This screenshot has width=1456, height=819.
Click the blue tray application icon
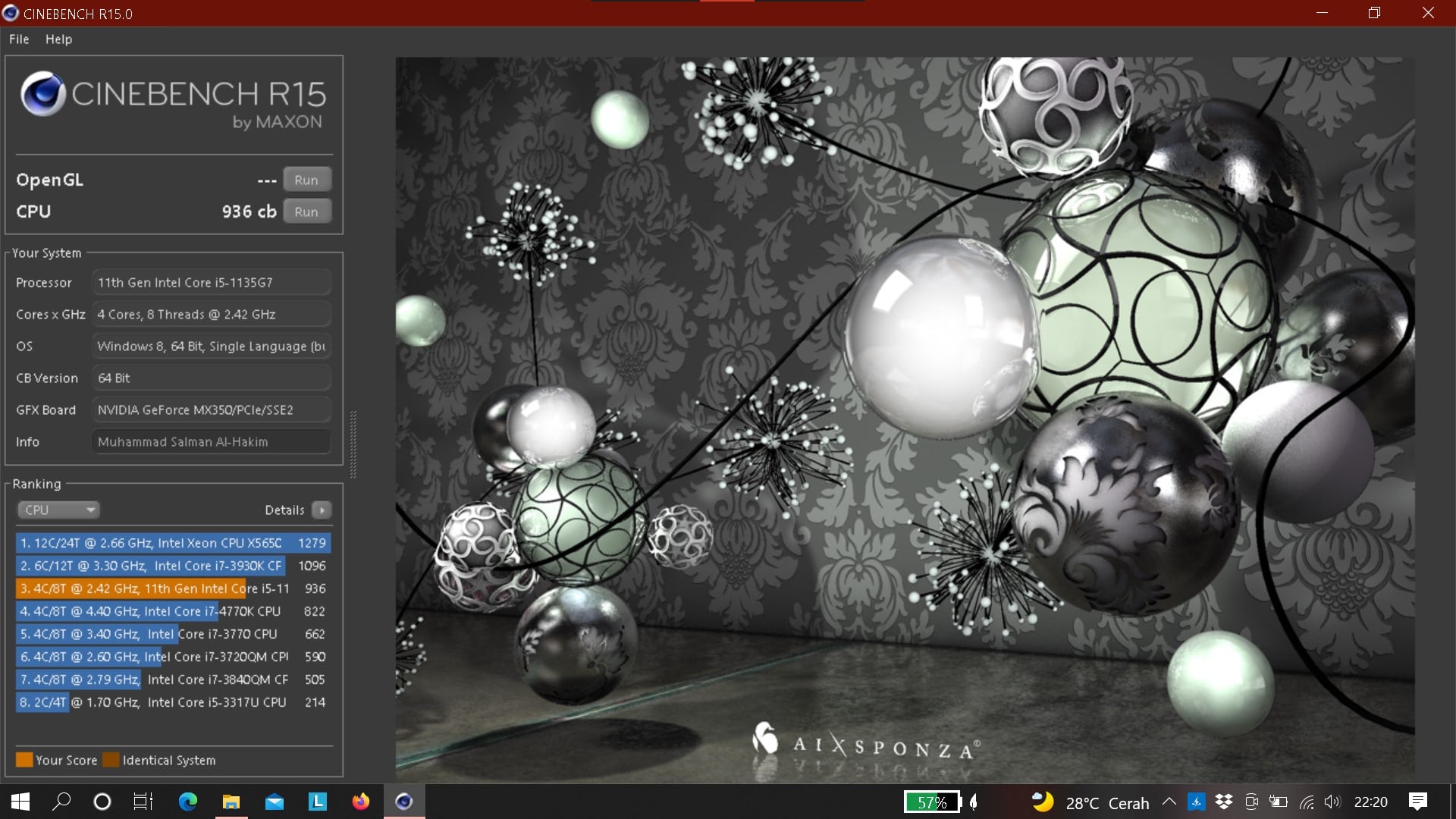tap(1196, 802)
